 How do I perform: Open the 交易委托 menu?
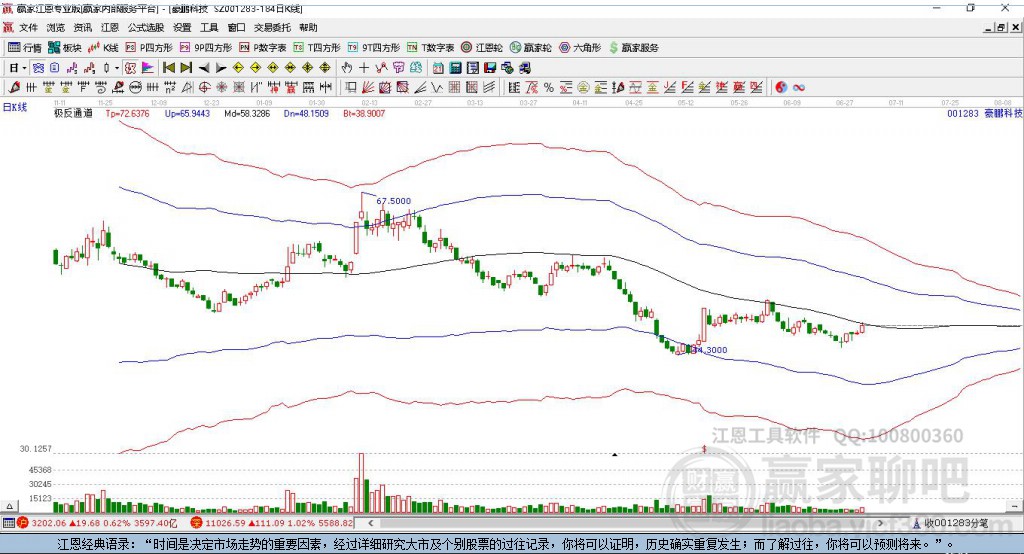(272, 27)
